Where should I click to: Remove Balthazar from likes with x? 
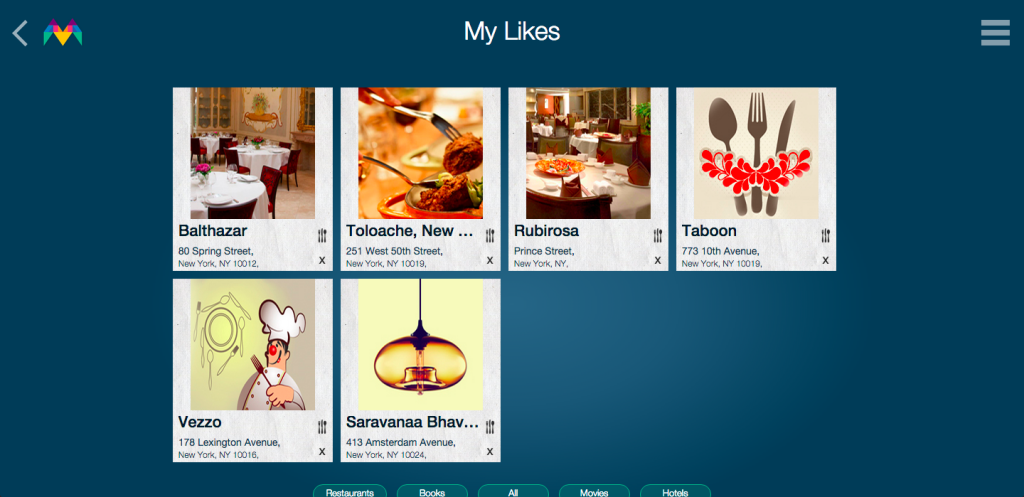(322, 260)
